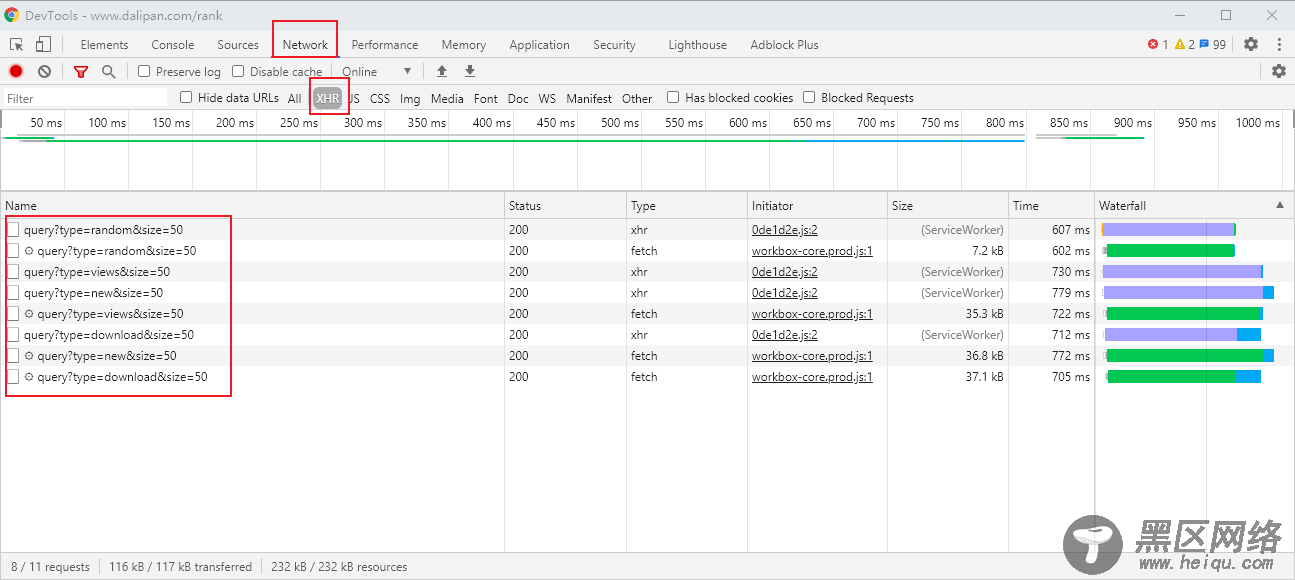
Task: Tick the Blocked Requests checkbox
Action: pyautogui.click(x=809, y=97)
